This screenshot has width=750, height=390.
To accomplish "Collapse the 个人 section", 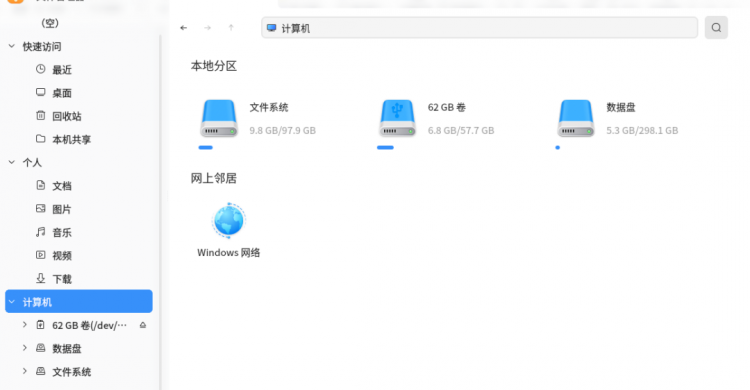I will tap(12, 162).
